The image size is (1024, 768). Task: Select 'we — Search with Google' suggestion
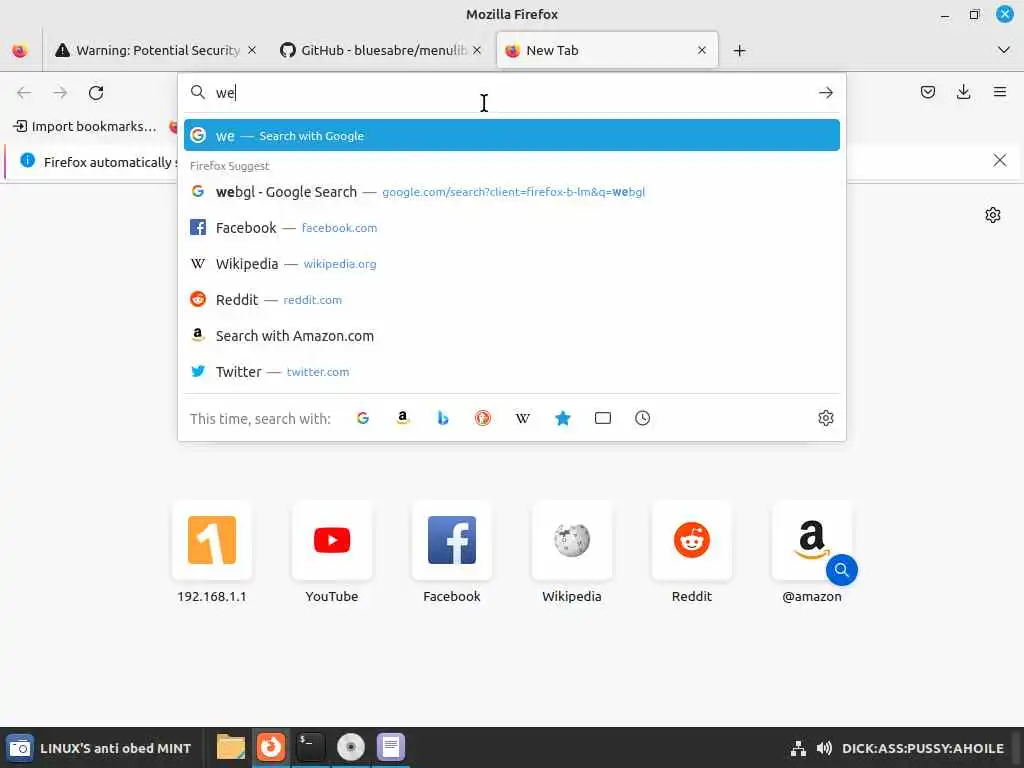(511, 135)
